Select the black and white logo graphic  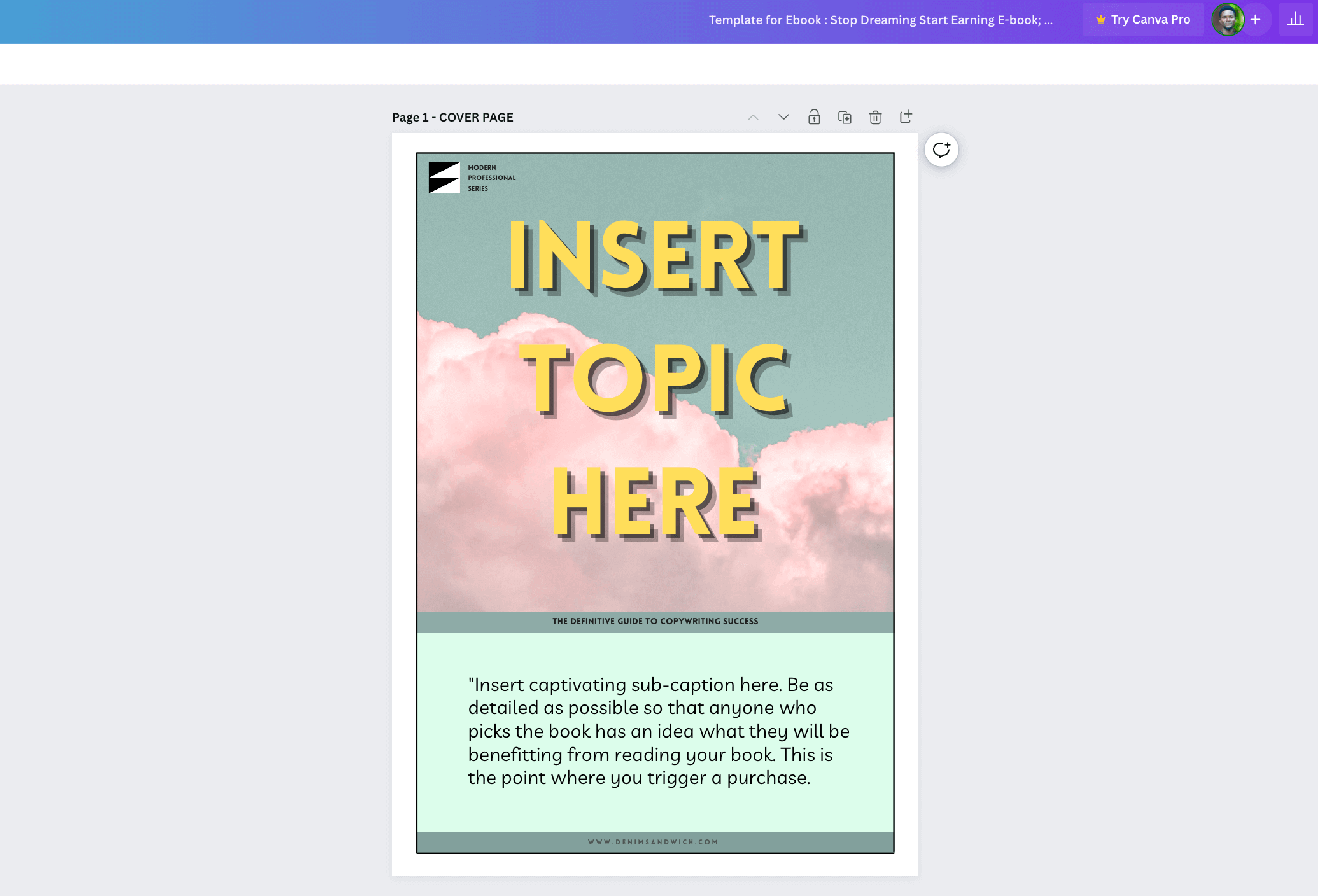click(x=444, y=178)
